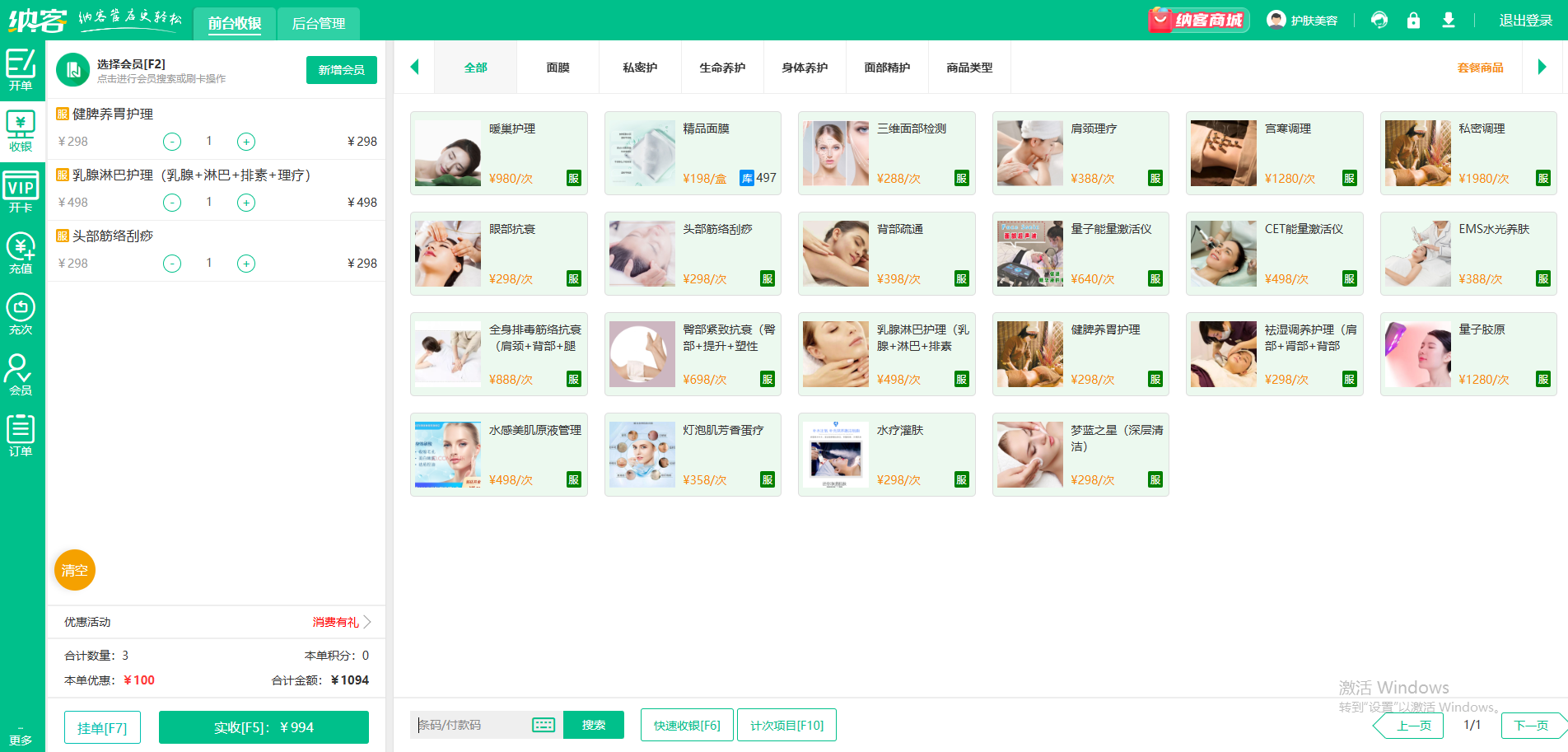Decrease quantity of 健脾养胃护理

[x=172, y=142]
